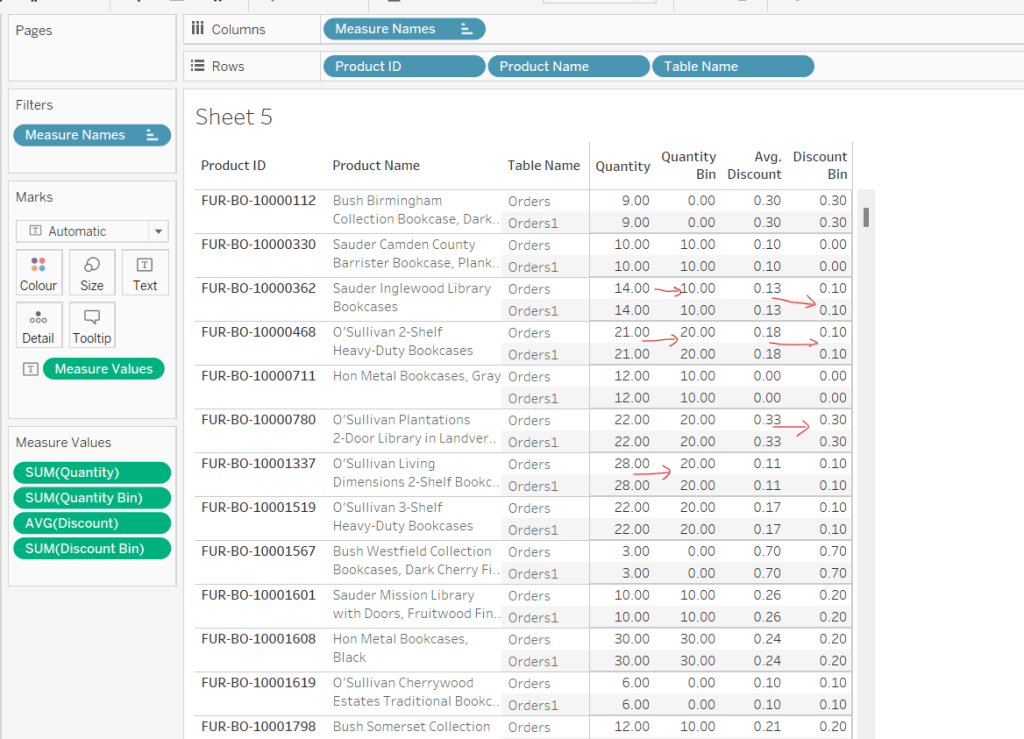Image resolution: width=1024 pixels, height=739 pixels.
Task: Select the Product ID pill in Rows
Action: point(404,66)
